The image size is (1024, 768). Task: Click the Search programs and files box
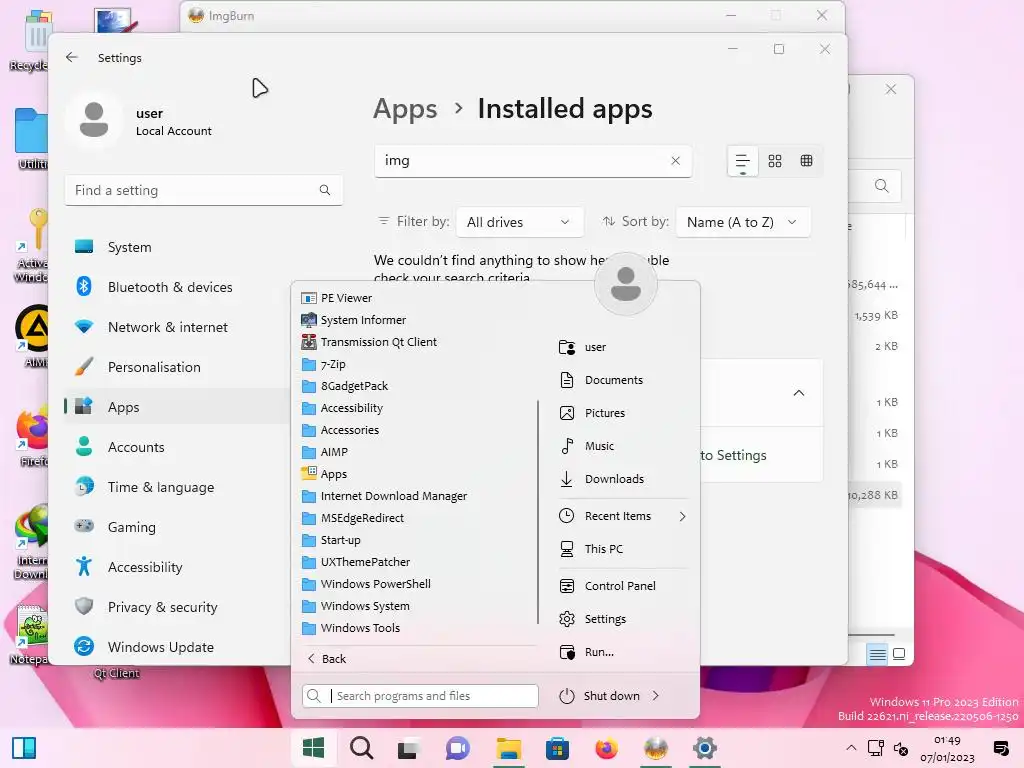pyautogui.click(x=420, y=696)
